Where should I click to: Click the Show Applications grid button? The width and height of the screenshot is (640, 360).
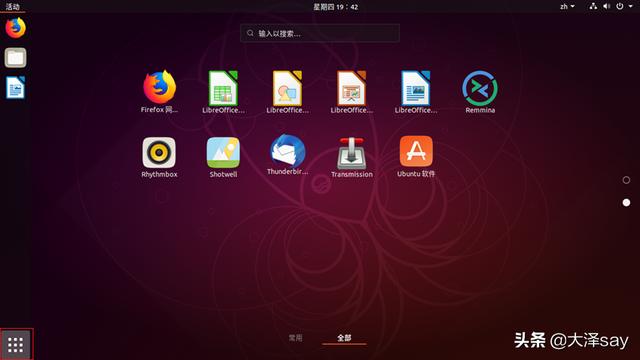click(16, 344)
